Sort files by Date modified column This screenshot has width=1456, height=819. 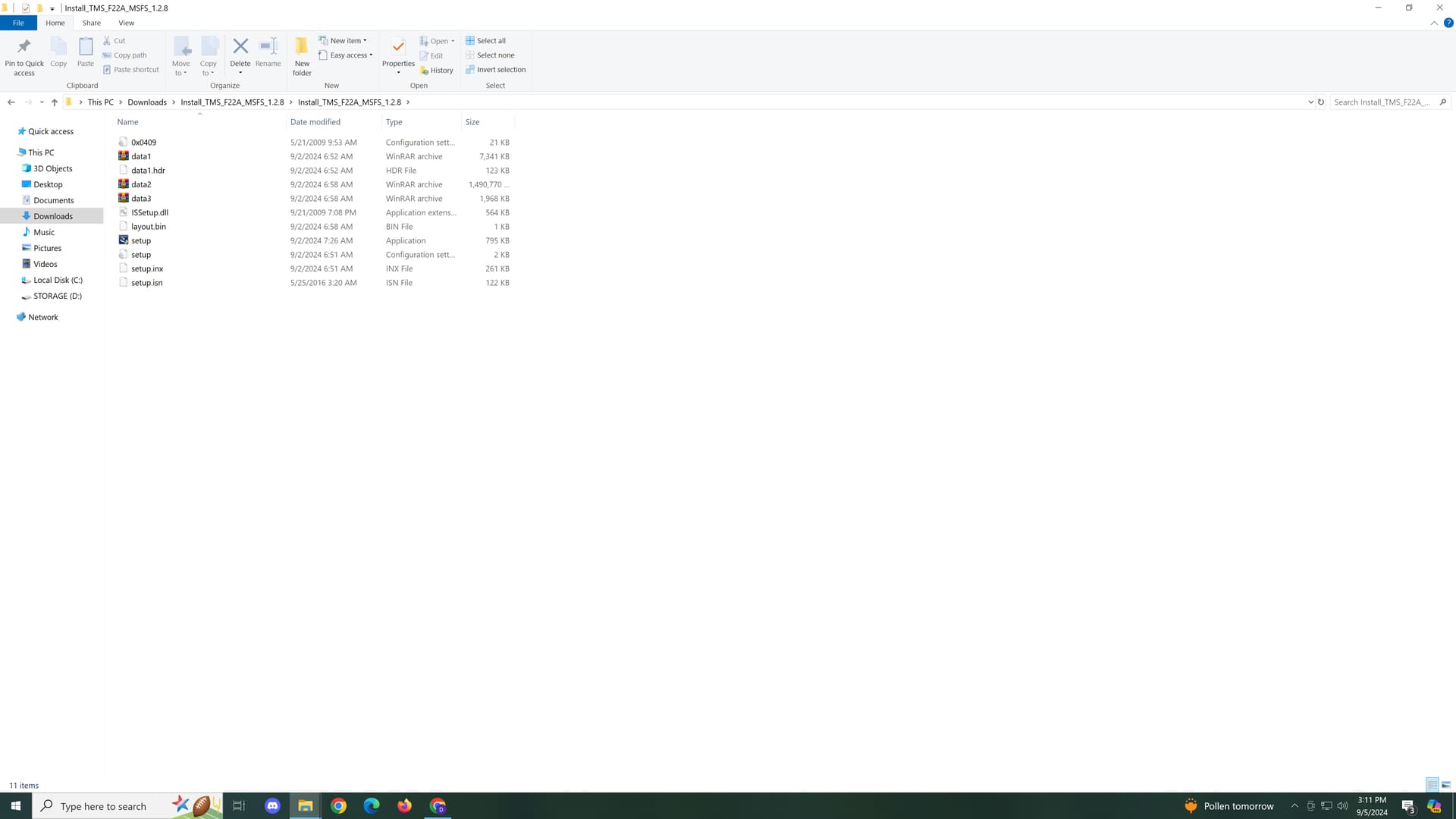coord(315,122)
